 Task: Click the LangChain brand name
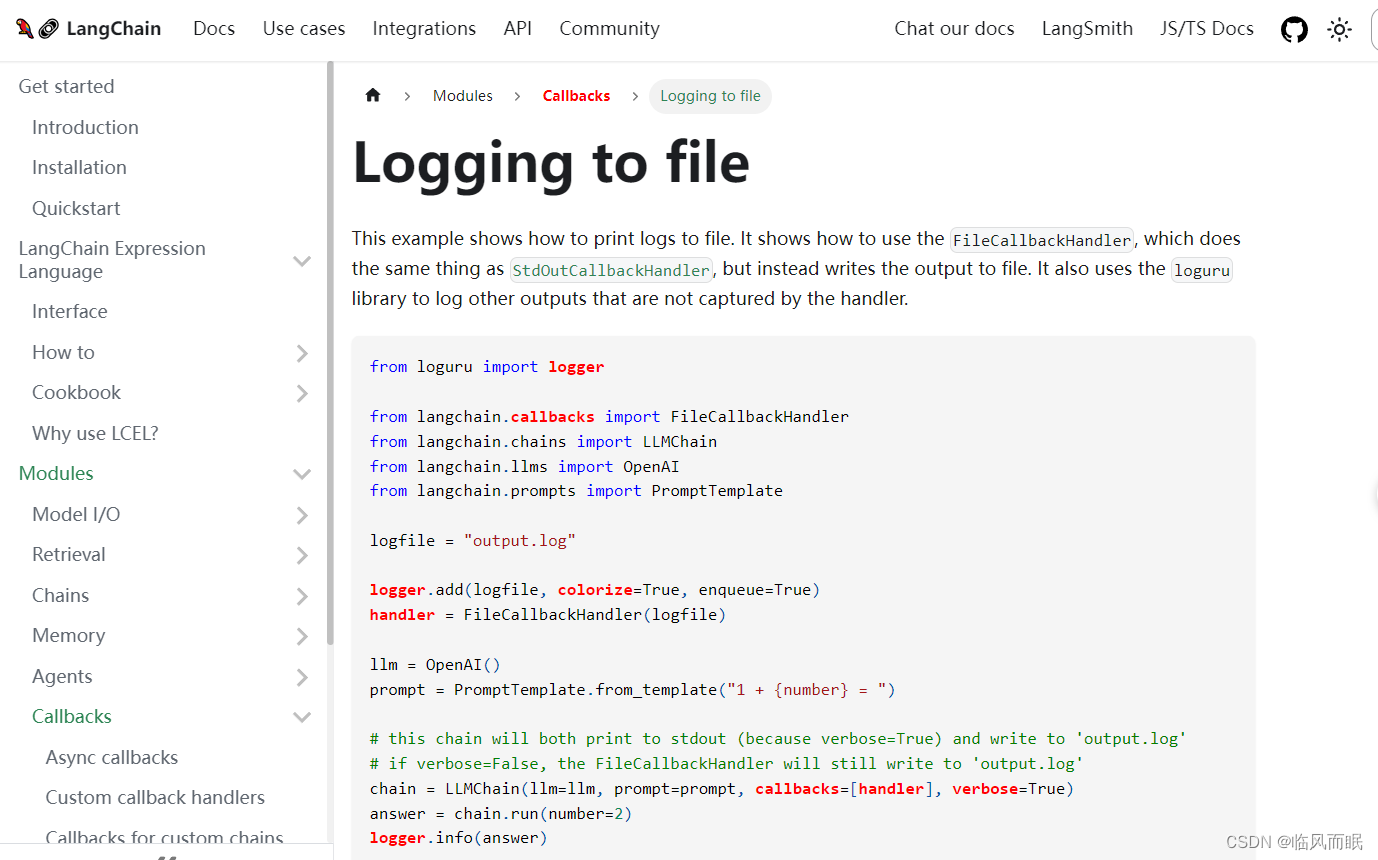(114, 29)
